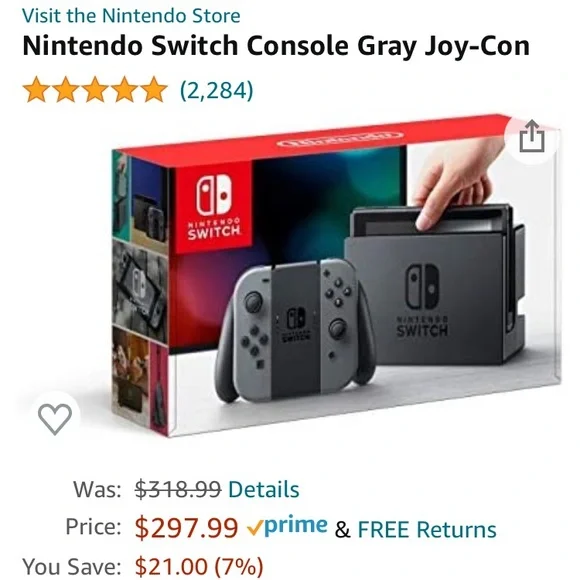Click the side panel photos on the box
Screen dimensions: 580x580
[140, 293]
